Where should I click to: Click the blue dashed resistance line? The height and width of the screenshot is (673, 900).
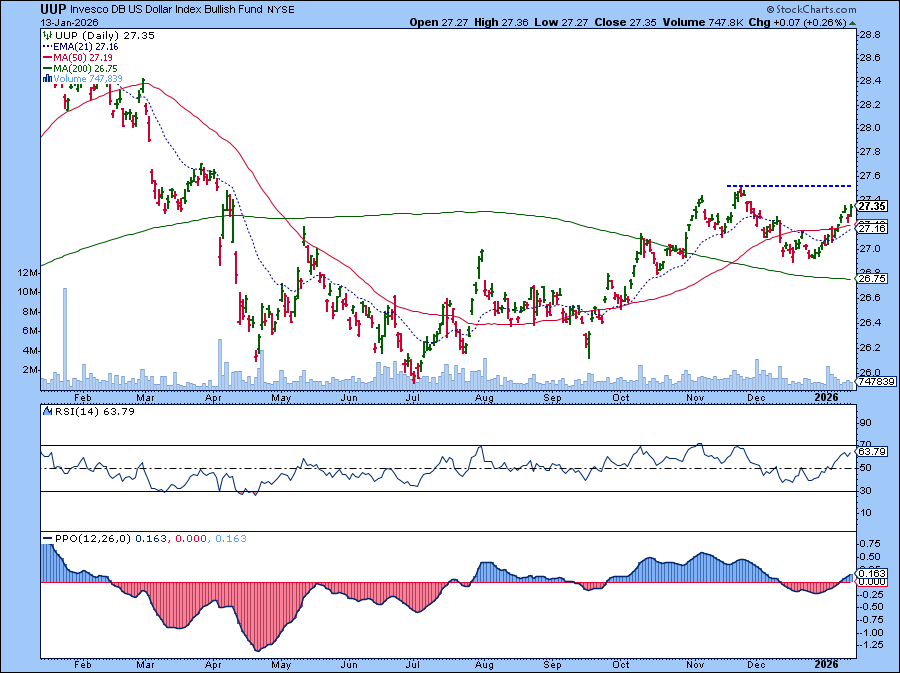click(790, 185)
